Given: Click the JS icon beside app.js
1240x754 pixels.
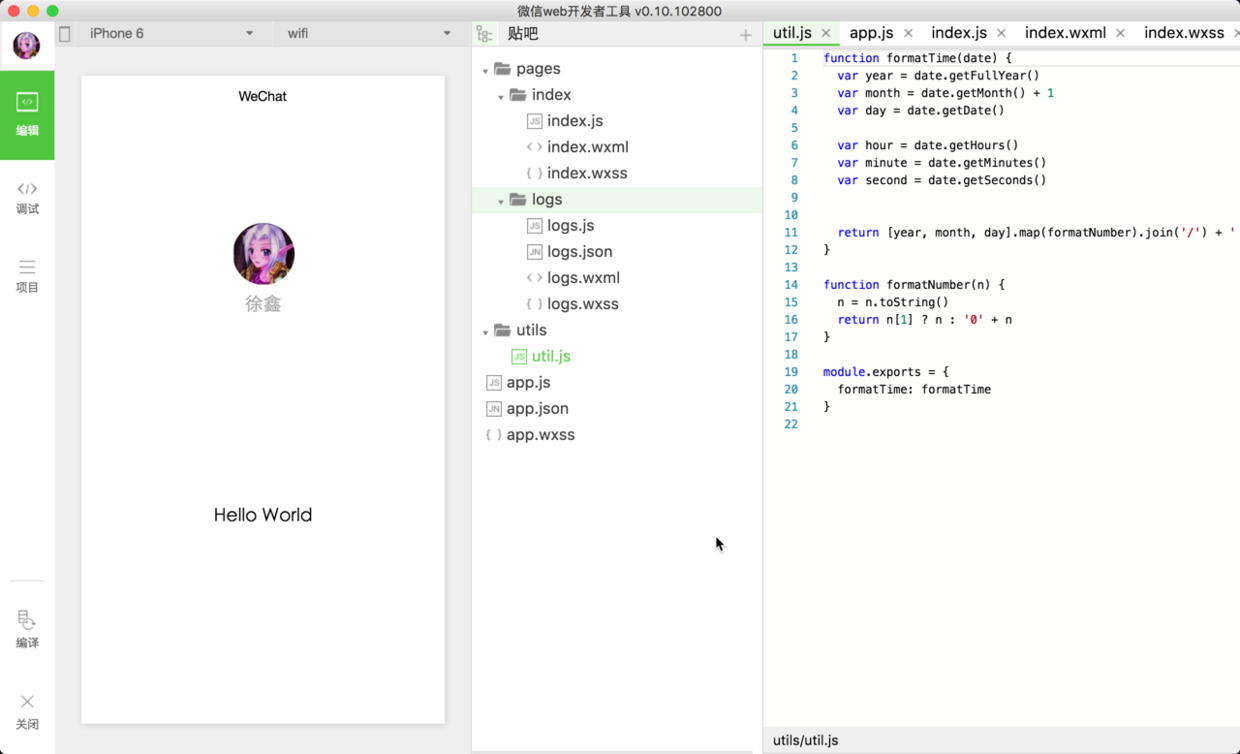Looking at the screenshot, I should (x=493, y=383).
